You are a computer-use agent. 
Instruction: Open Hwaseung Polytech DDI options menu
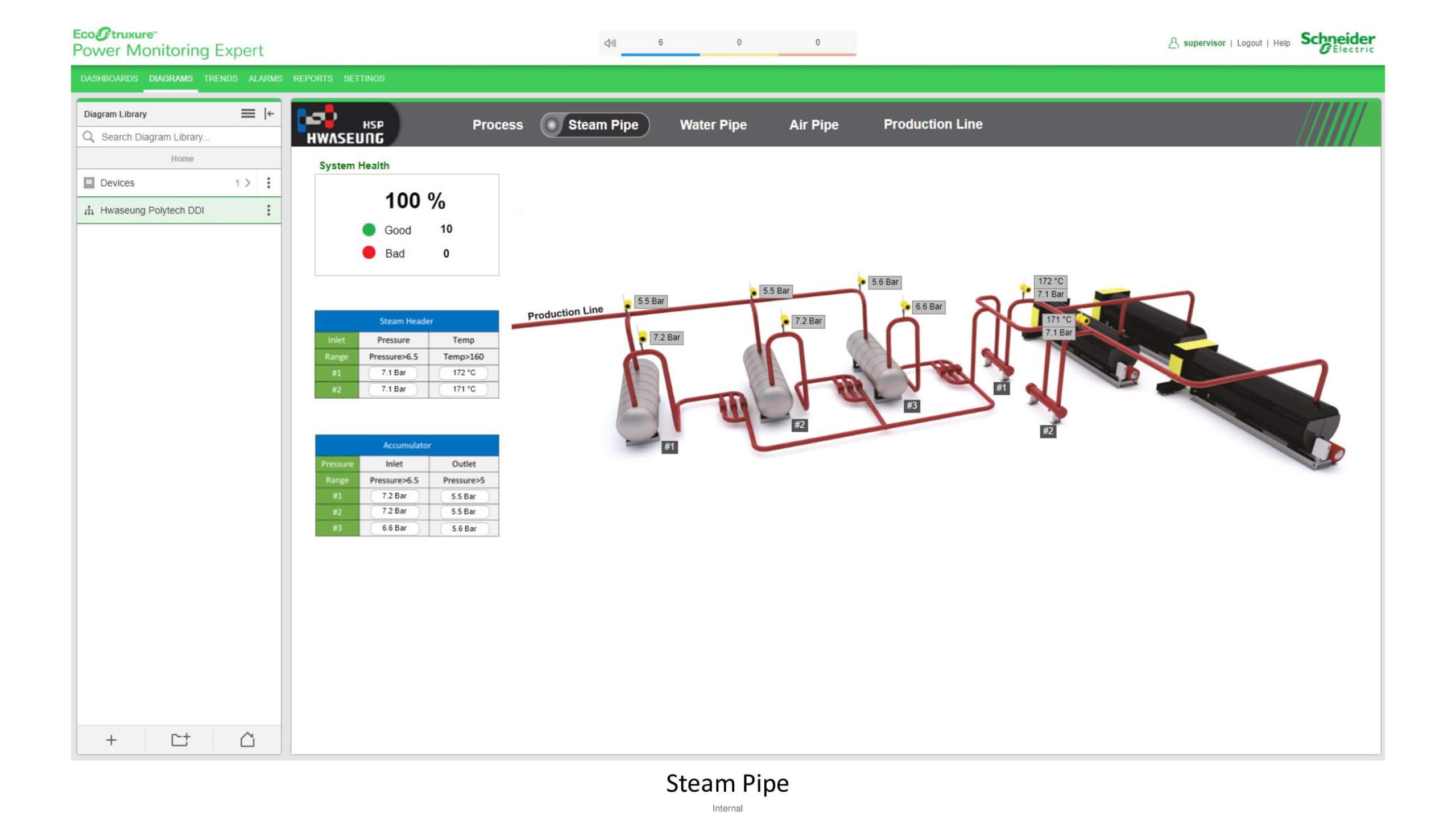(268, 210)
